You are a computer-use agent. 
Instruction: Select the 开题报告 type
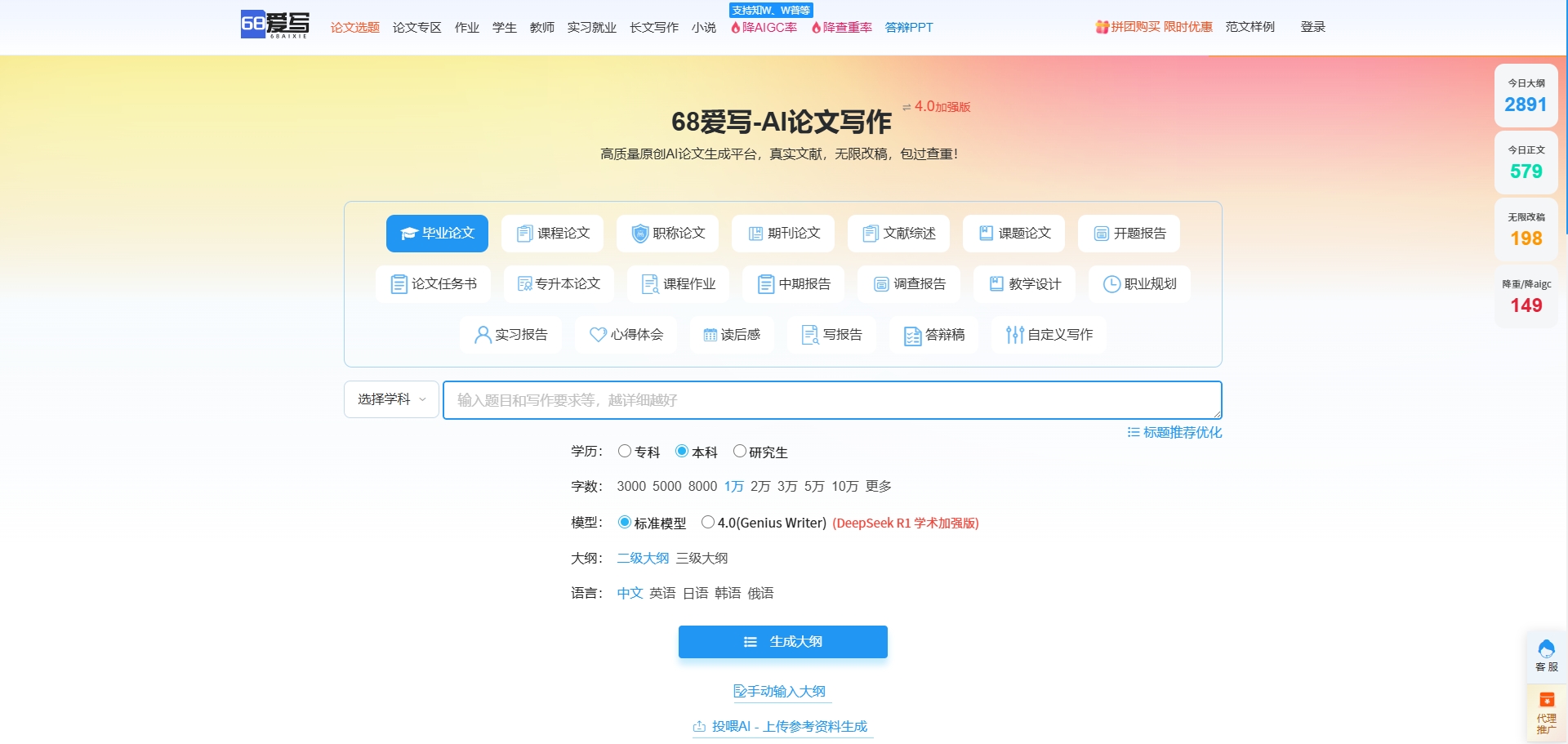click(x=1129, y=234)
